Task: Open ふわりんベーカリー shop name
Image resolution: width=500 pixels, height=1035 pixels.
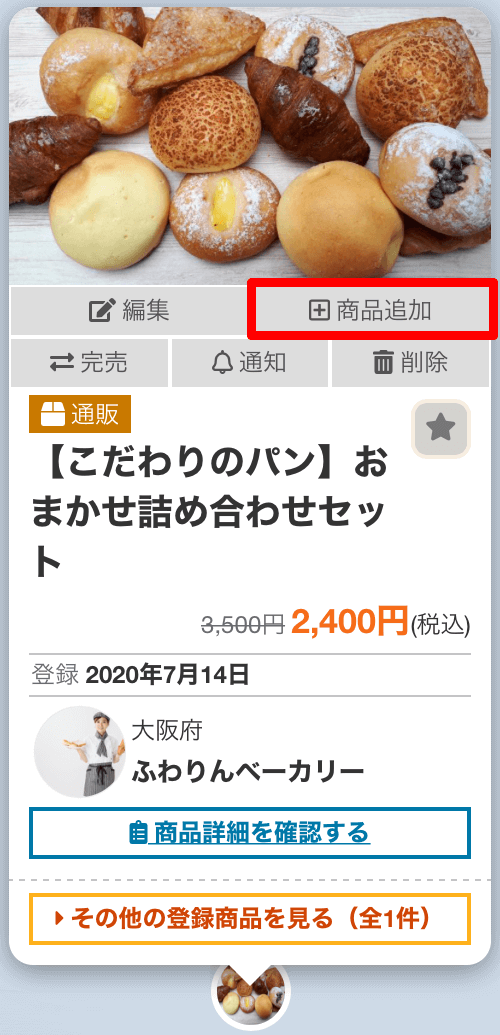Action: pyautogui.click(x=248, y=770)
